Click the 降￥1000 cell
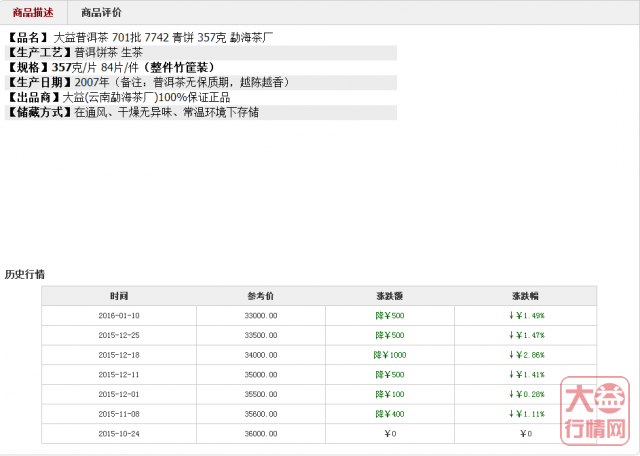 tap(390, 355)
